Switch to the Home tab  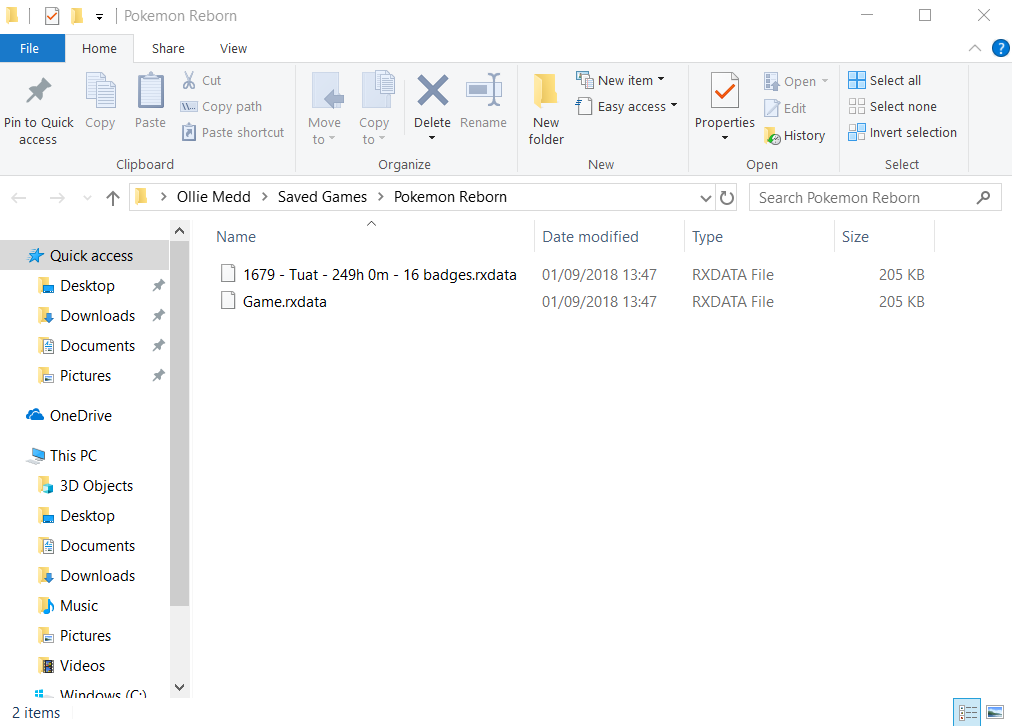coord(99,48)
